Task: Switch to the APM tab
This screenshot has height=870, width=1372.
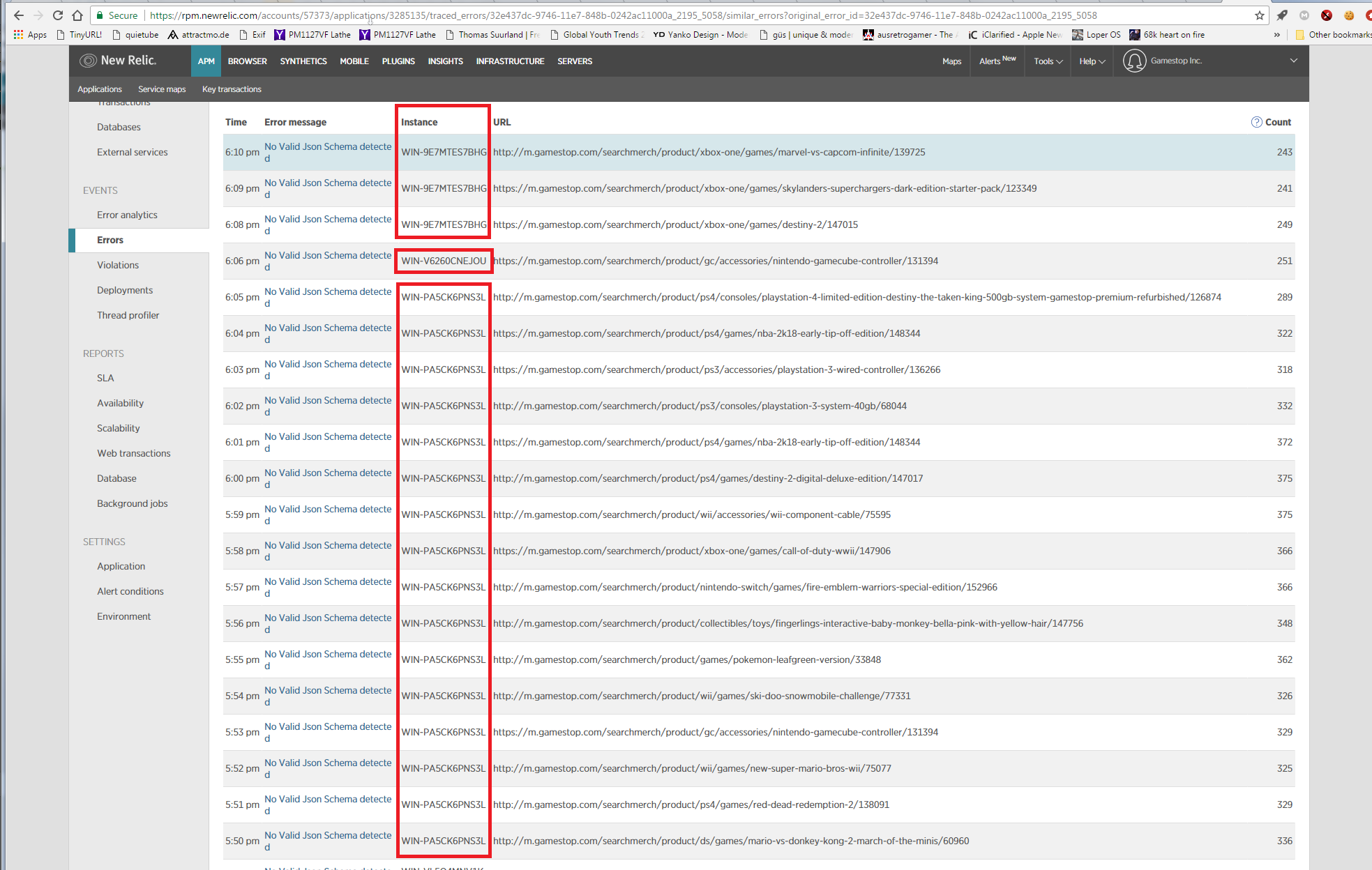Action: (x=206, y=61)
